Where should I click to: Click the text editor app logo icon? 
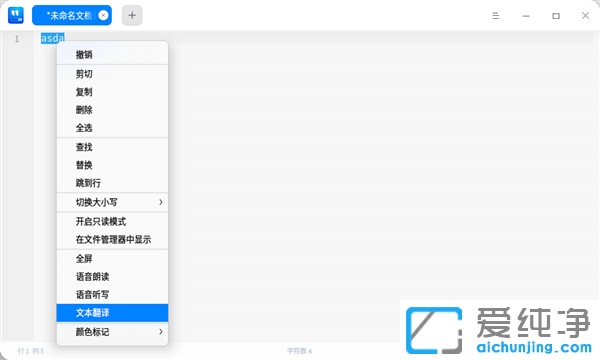point(16,15)
